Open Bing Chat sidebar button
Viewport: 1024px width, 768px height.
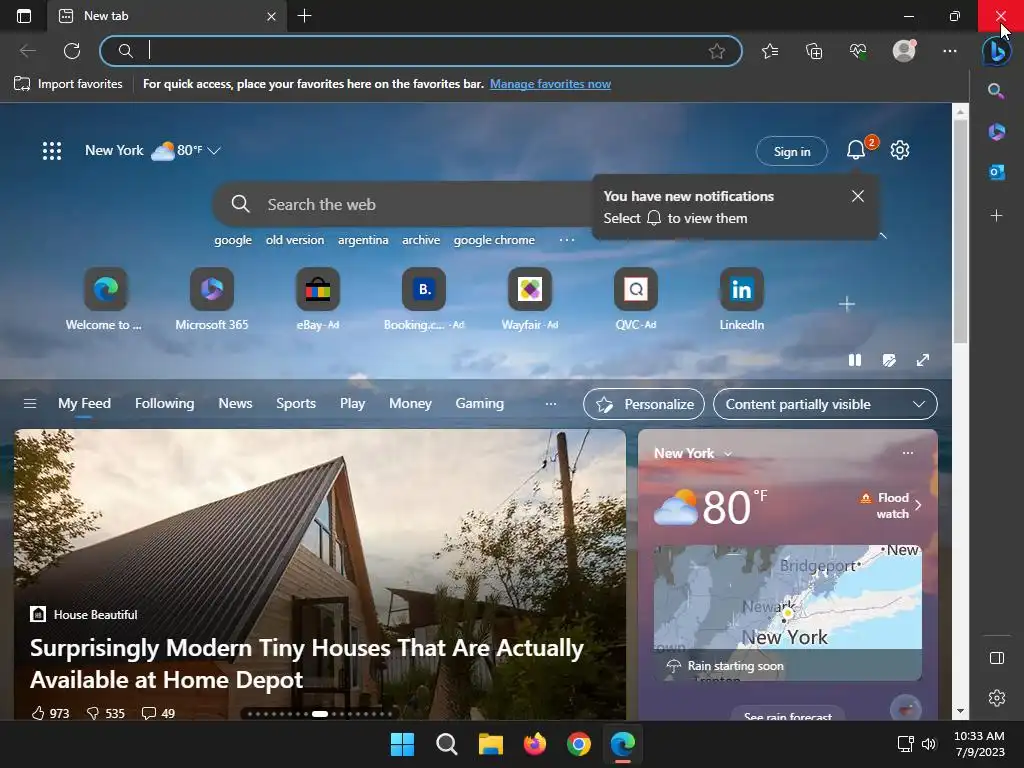tap(997, 51)
